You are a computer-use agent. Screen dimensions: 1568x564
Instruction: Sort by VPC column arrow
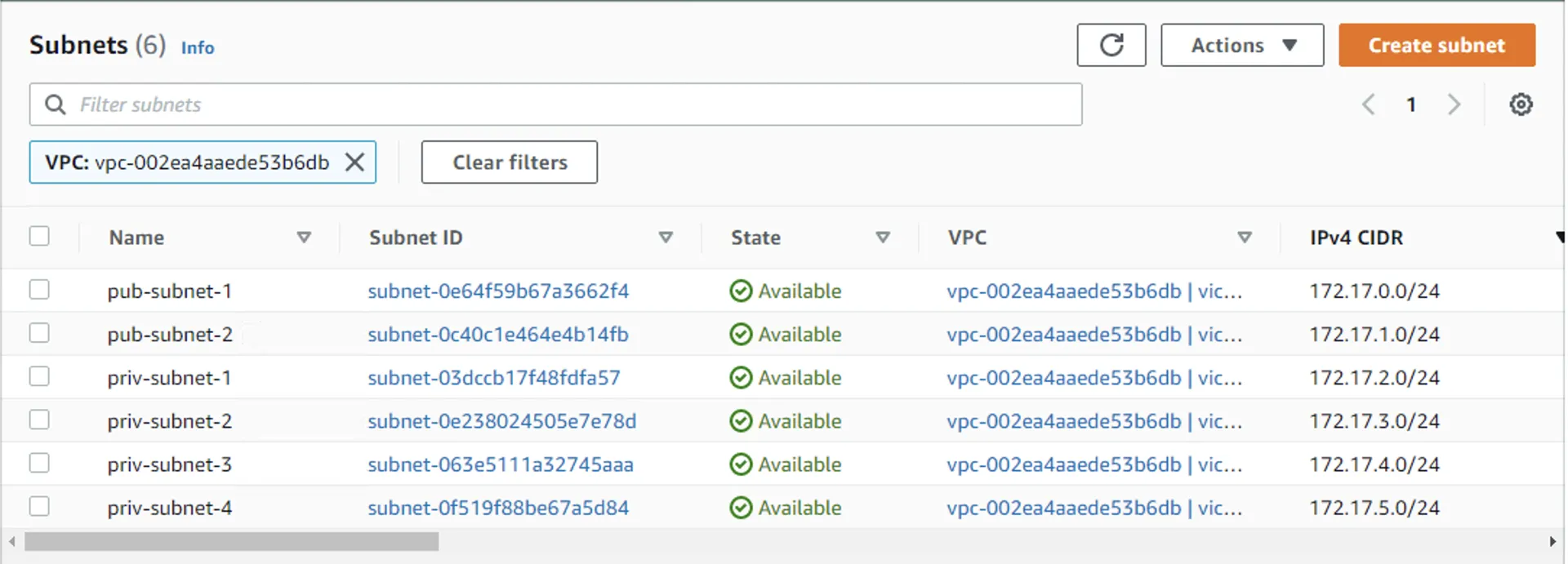(x=1244, y=238)
